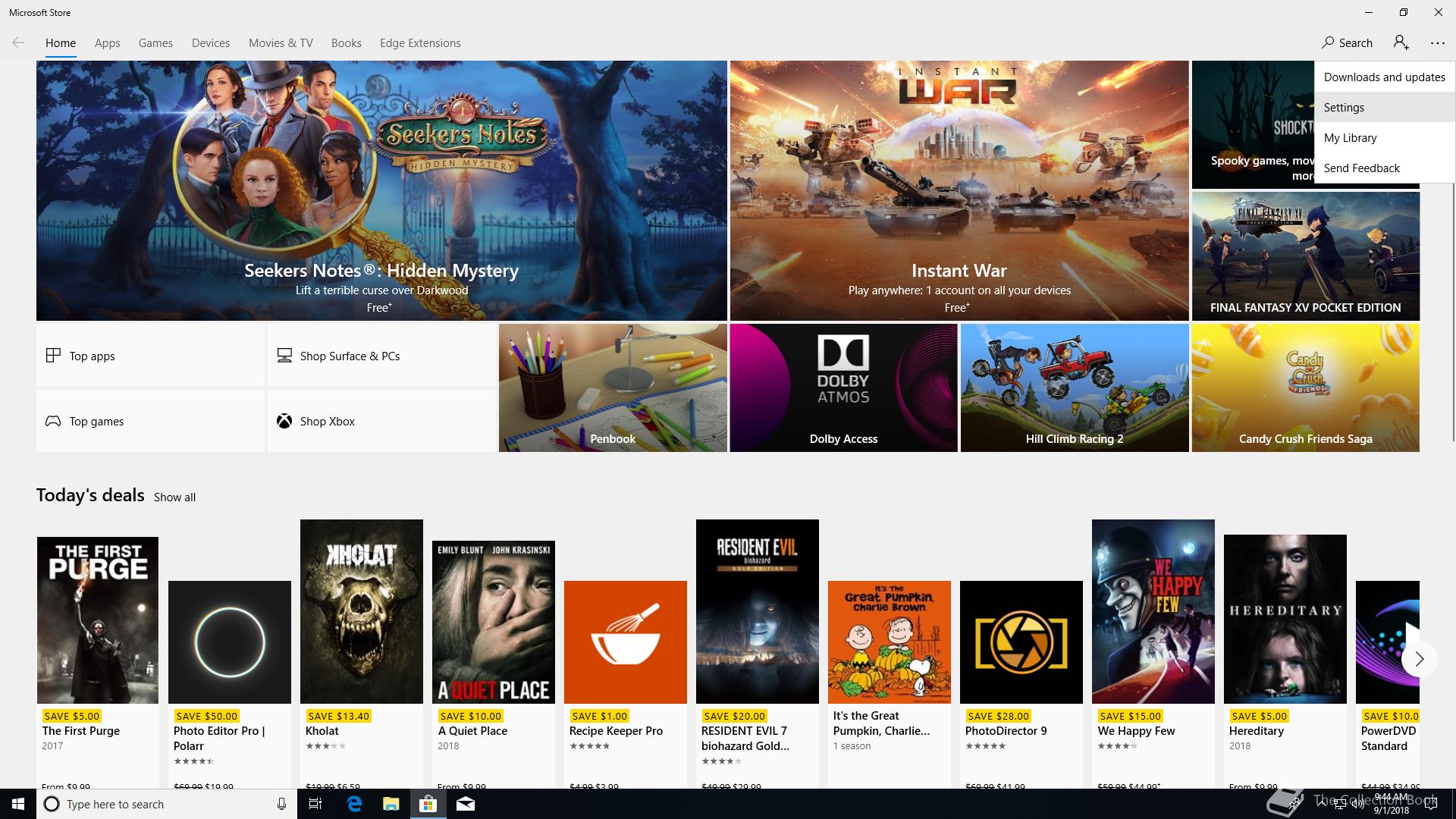Open the Resident Evil 7 biohazard cover
The image size is (1456, 819).
(758, 611)
